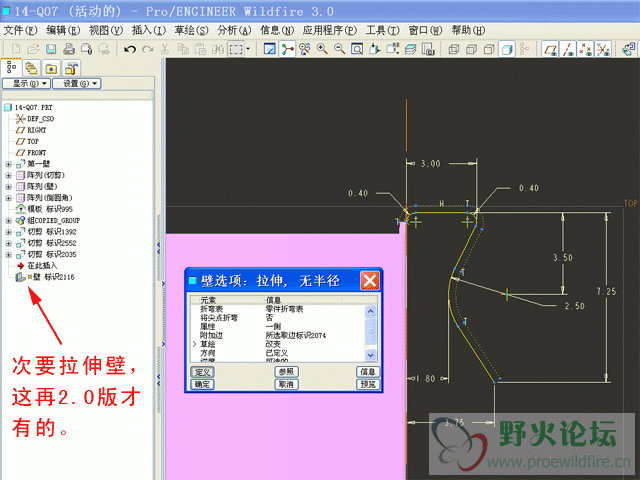This screenshot has width=640, height=480.
Task: Expand the 组COPIED_GROUP tree node
Action: click(x=9, y=221)
